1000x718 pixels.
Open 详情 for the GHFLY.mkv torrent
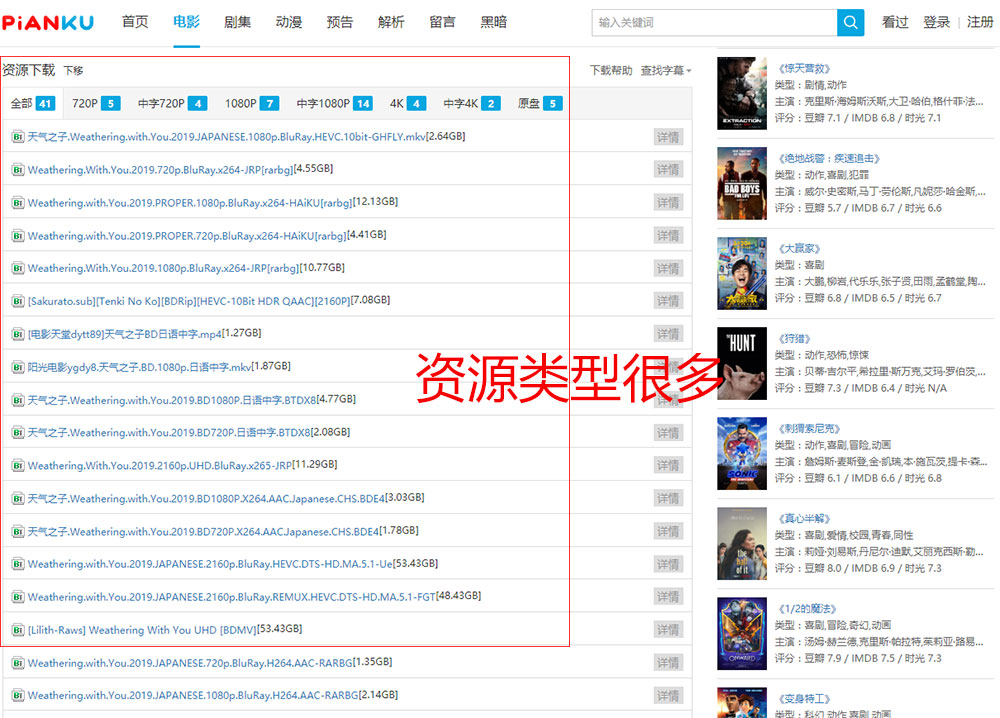(668, 137)
